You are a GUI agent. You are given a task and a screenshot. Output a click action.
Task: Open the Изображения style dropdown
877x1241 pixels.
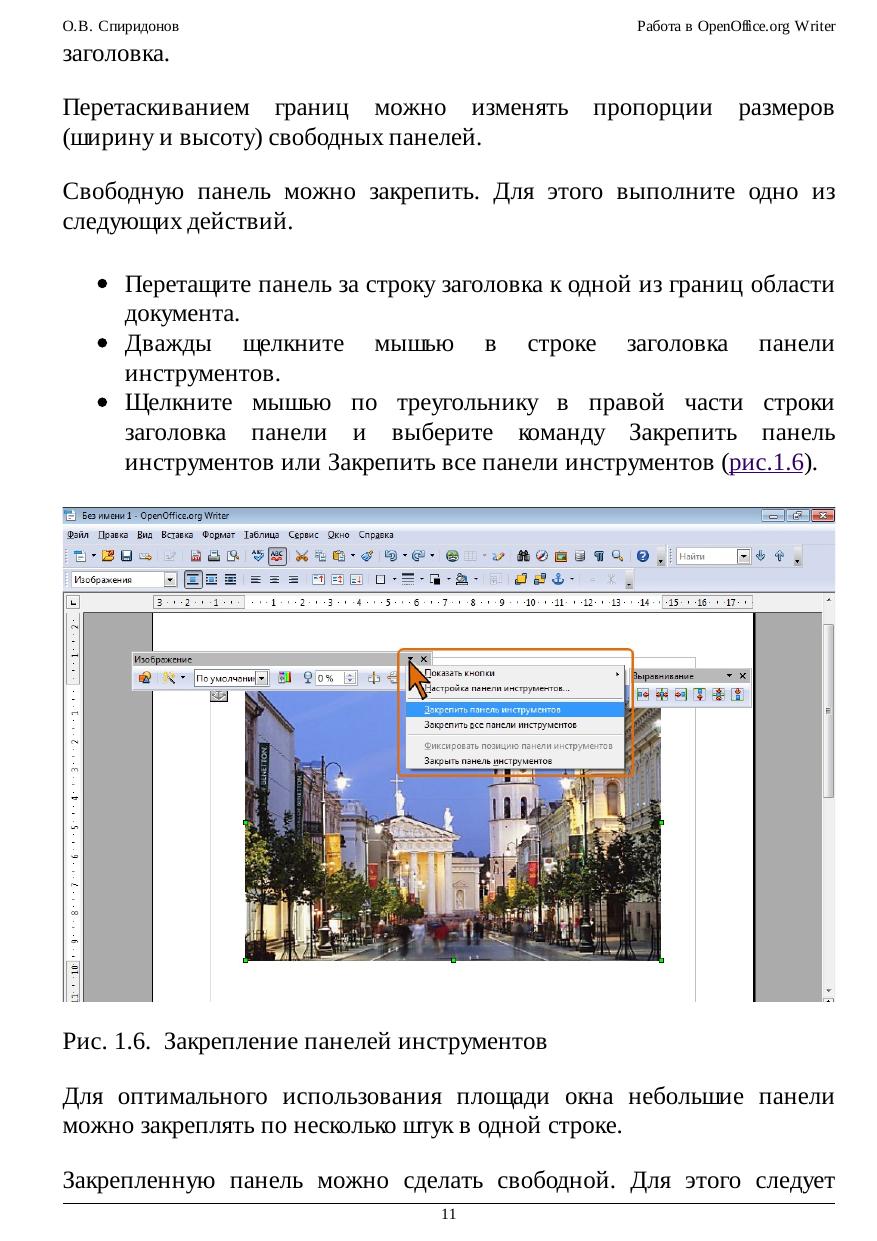pyautogui.click(x=170, y=579)
